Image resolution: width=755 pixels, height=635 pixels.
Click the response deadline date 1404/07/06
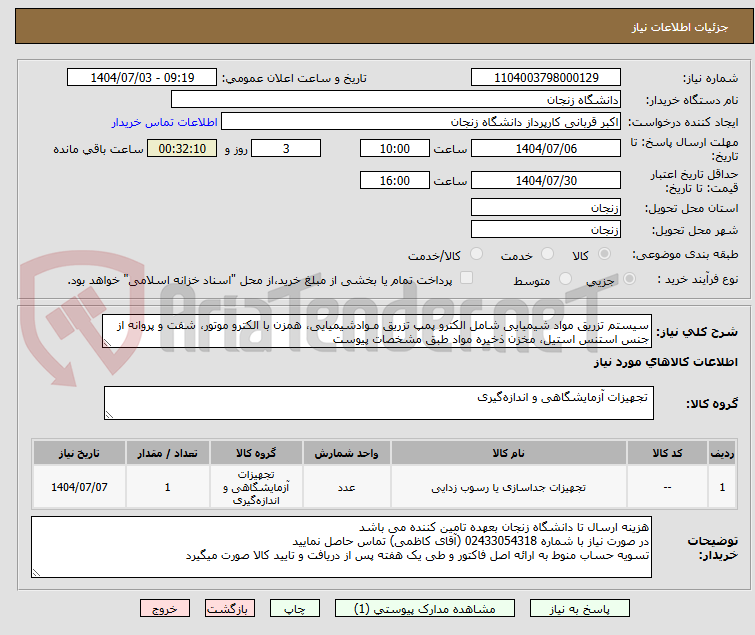click(x=546, y=148)
